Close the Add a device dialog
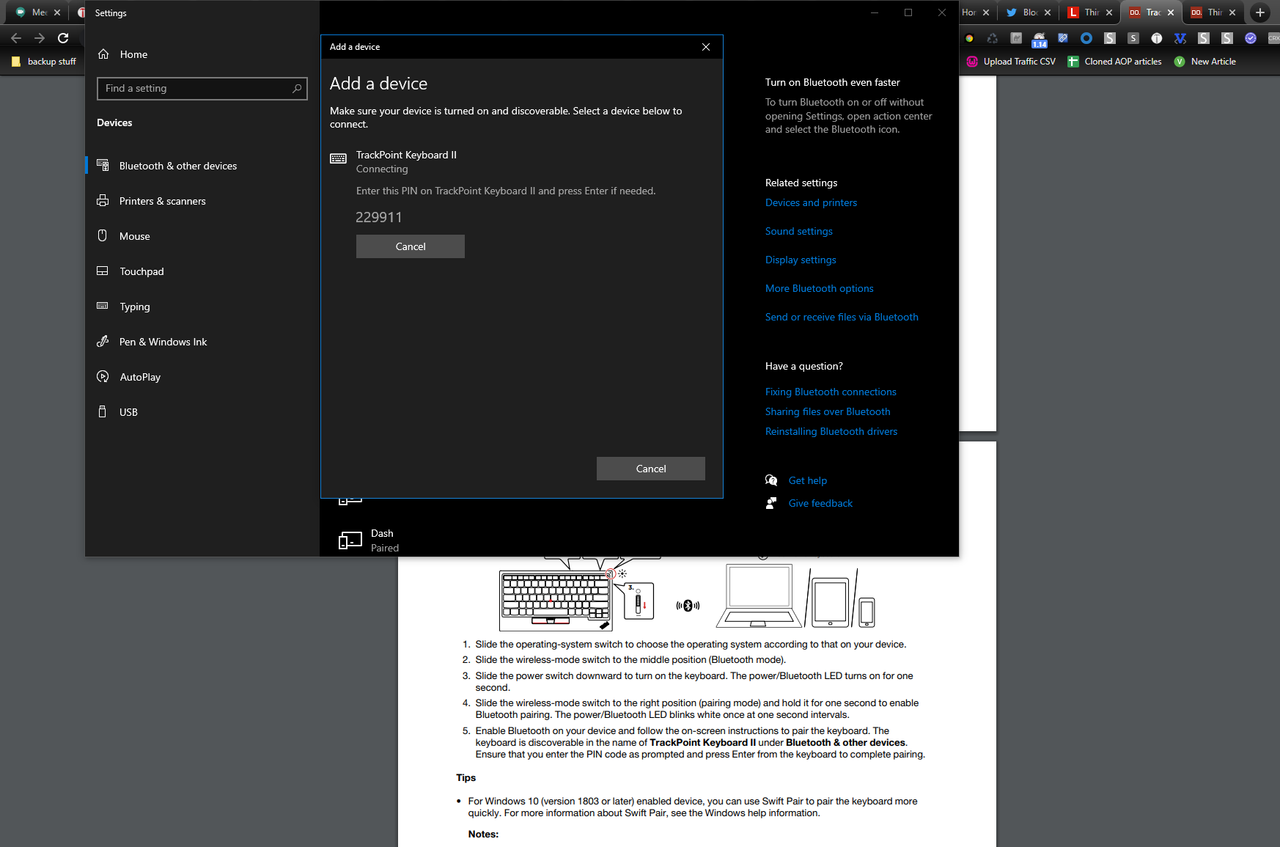 [706, 47]
